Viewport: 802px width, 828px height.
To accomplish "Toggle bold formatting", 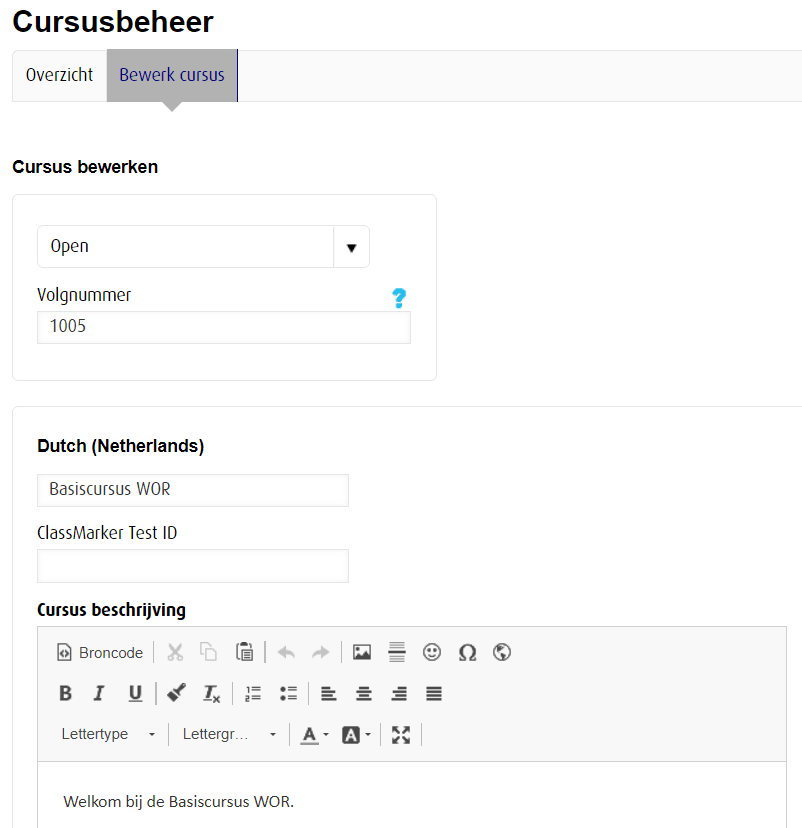I will pos(66,693).
